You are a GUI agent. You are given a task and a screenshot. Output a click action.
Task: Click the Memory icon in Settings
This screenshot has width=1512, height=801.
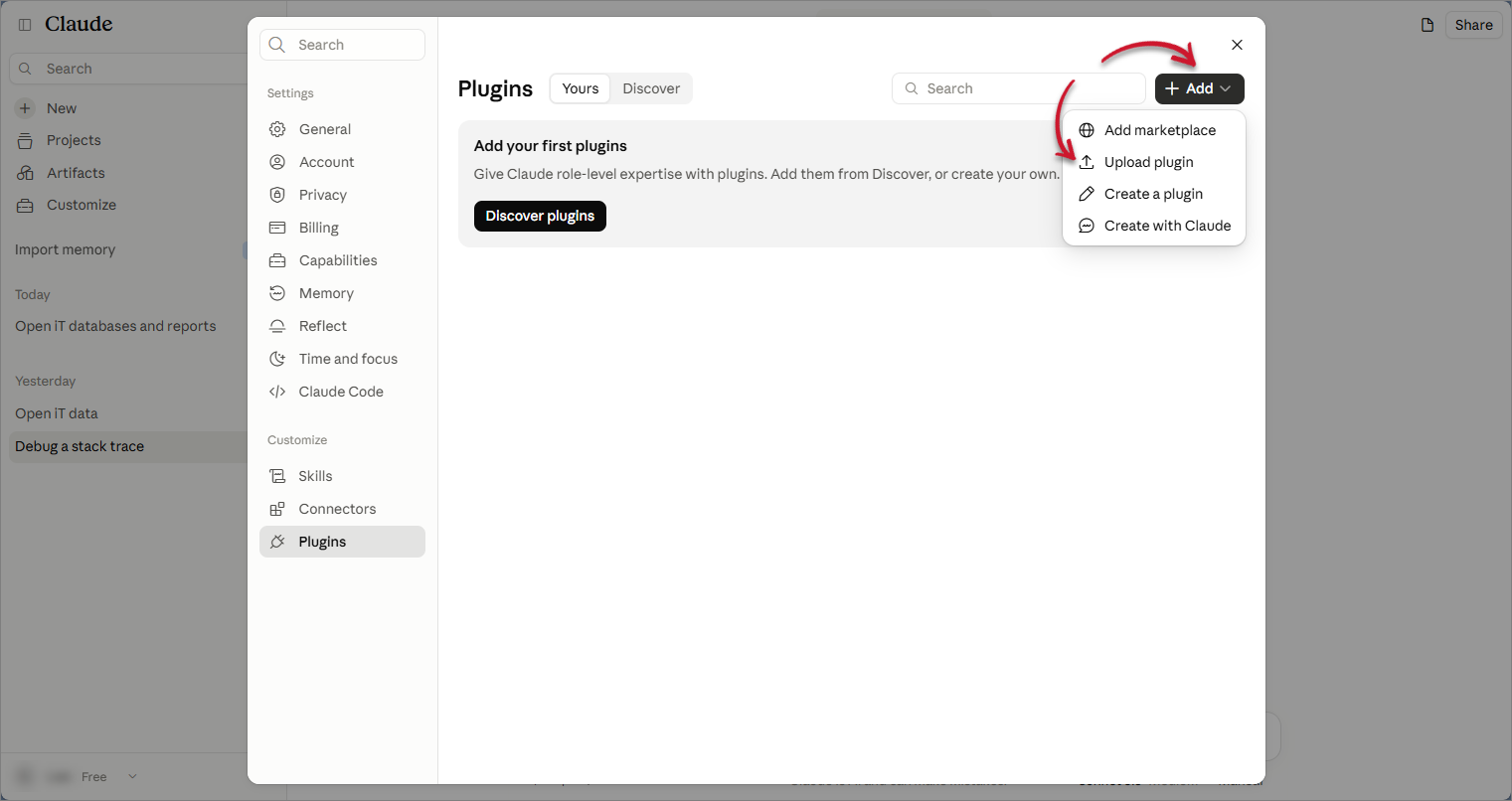(x=277, y=293)
